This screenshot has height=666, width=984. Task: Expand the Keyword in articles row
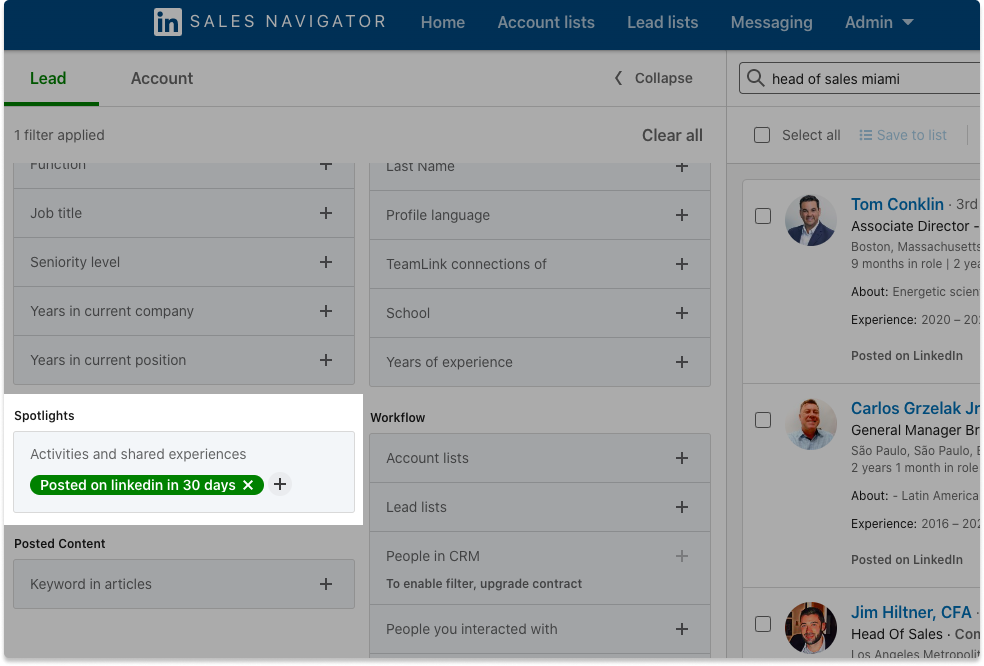(x=184, y=584)
